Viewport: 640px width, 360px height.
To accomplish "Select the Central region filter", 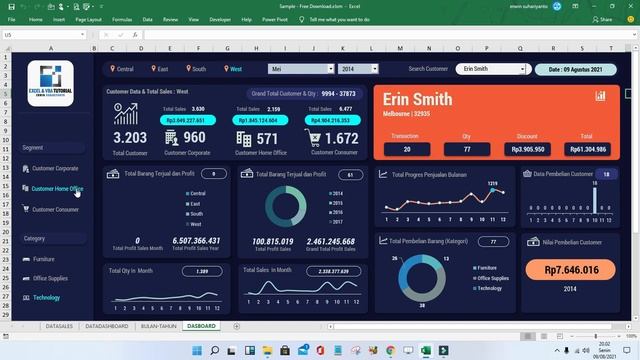I will click(x=122, y=69).
